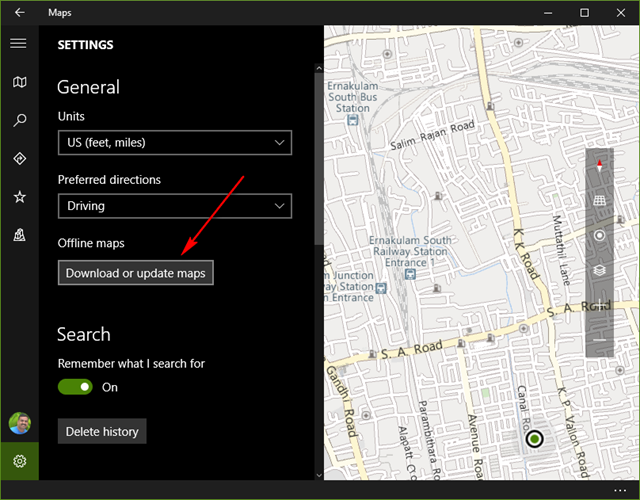Close the Maps window
The width and height of the screenshot is (640, 500).
[621, 13]
